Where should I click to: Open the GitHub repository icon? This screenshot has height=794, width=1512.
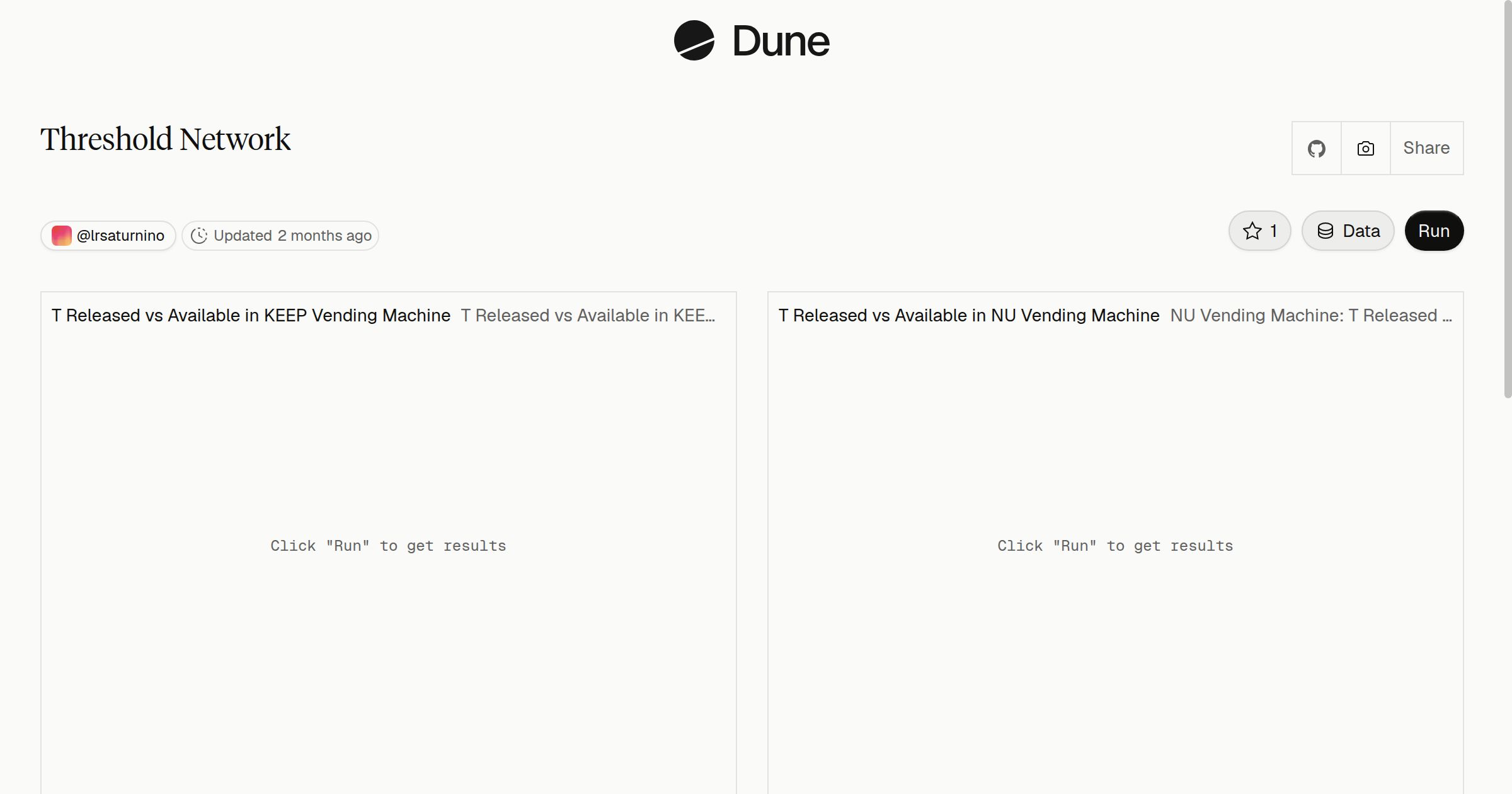click(x=1317, y=148)
